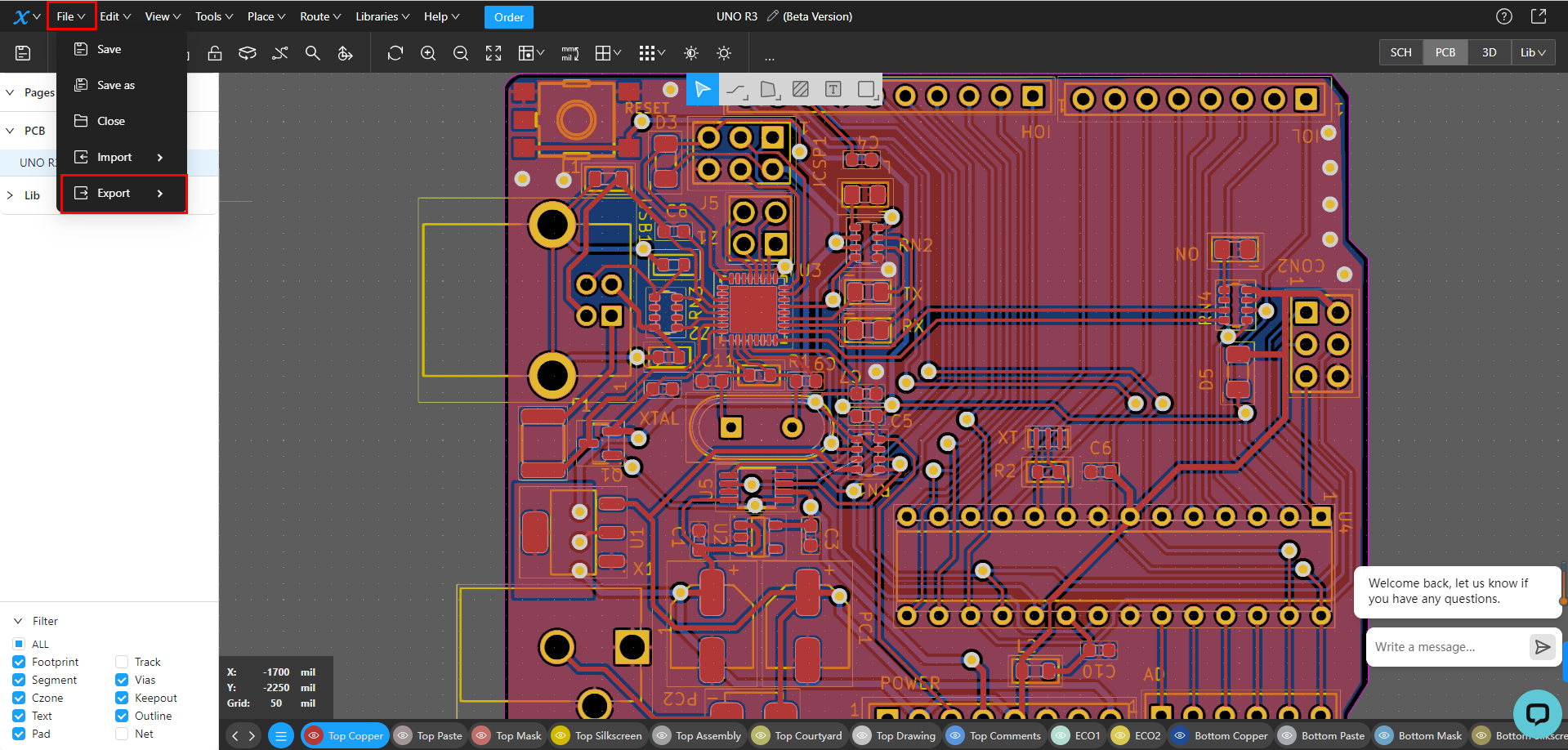
Task: Uncheck the Text filter checkbox
Action: coord(19,716)
